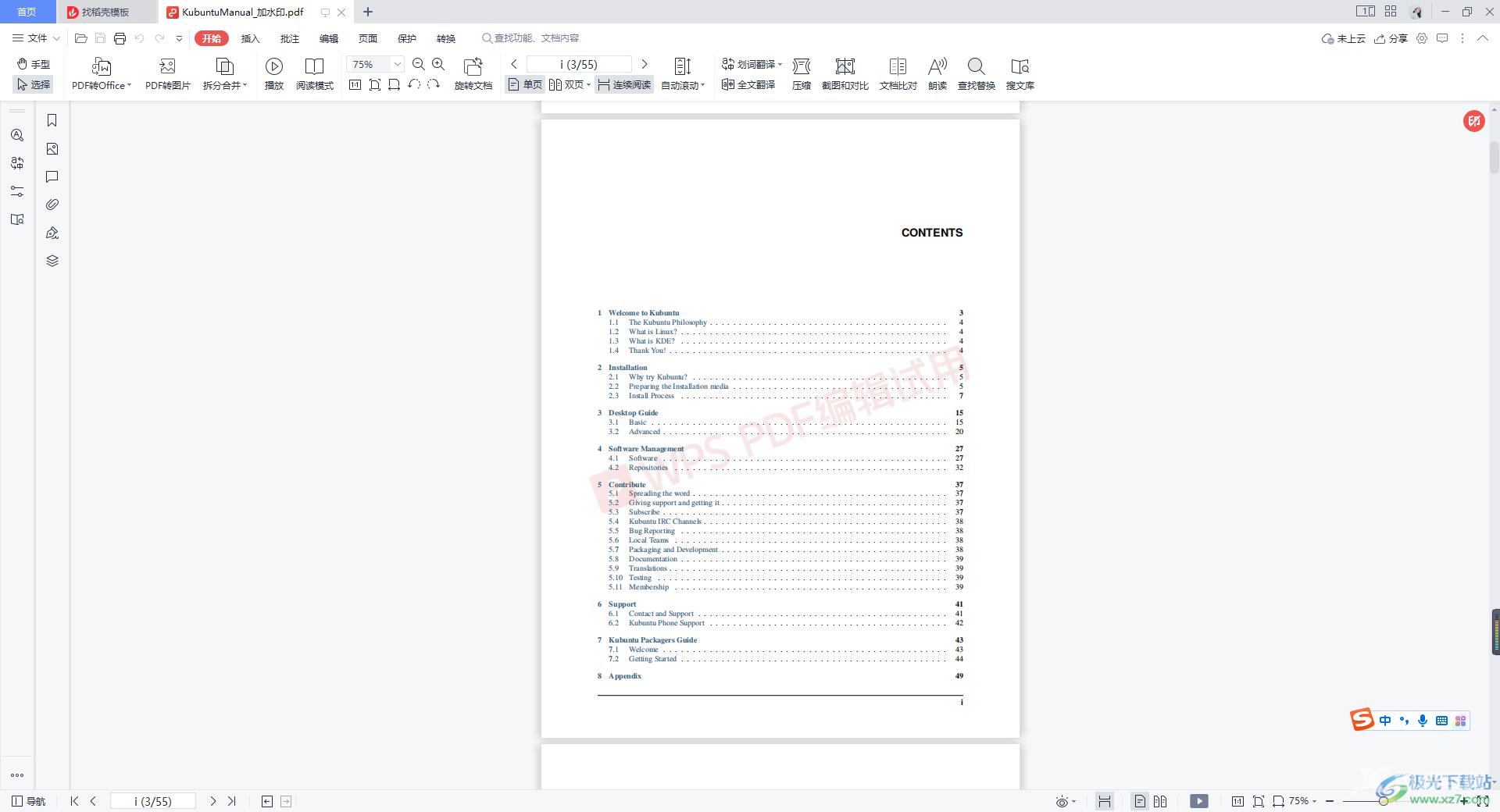Activate the Select tool (选择)
The width and height of the screenshot is (1500, 812).
[34, 84]
